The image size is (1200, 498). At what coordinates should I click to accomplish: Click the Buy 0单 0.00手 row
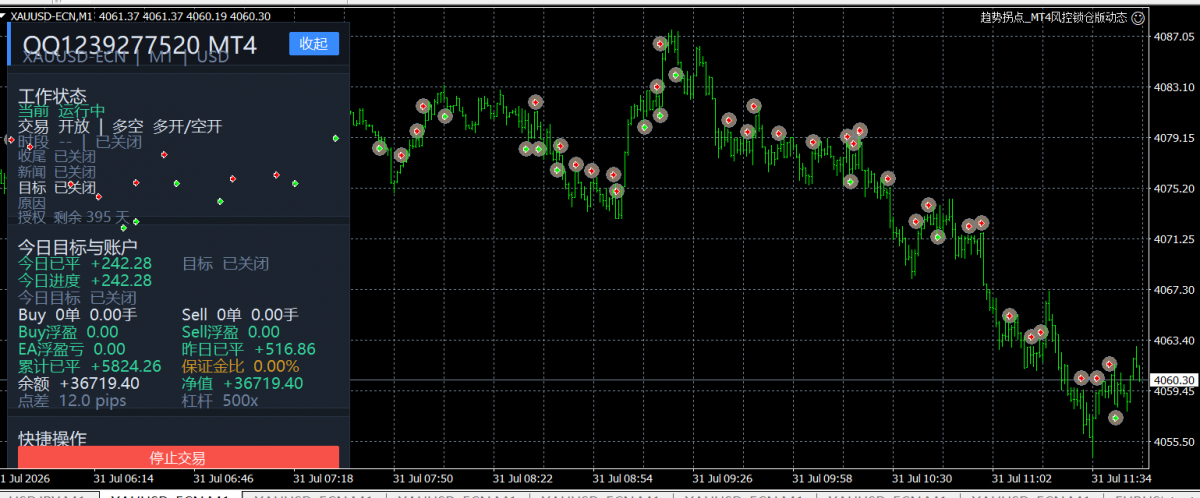78,314
